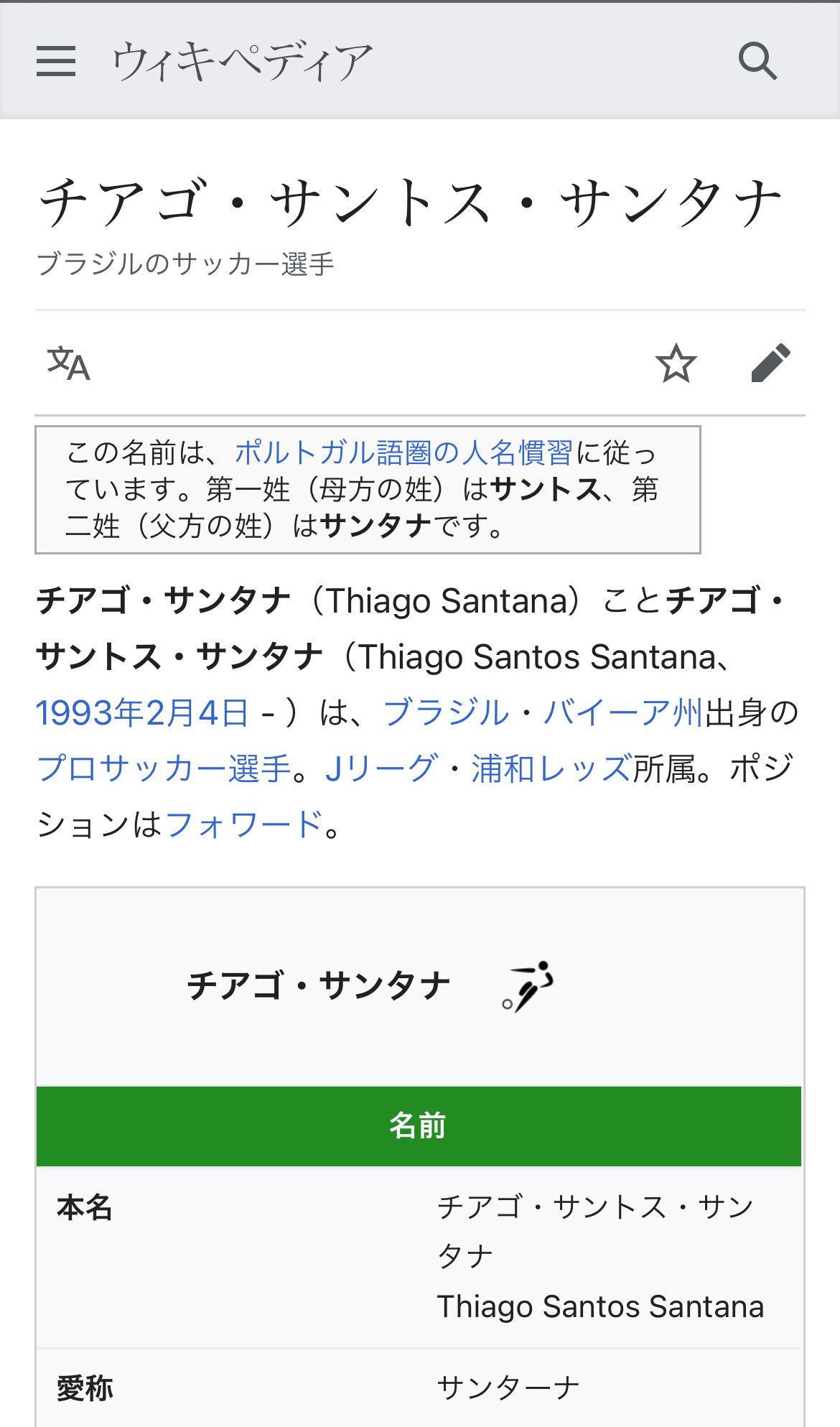This screenshot has width=840, height=1427.
Task: Open the ブラジル link
Action: click(x=446, y=713)
